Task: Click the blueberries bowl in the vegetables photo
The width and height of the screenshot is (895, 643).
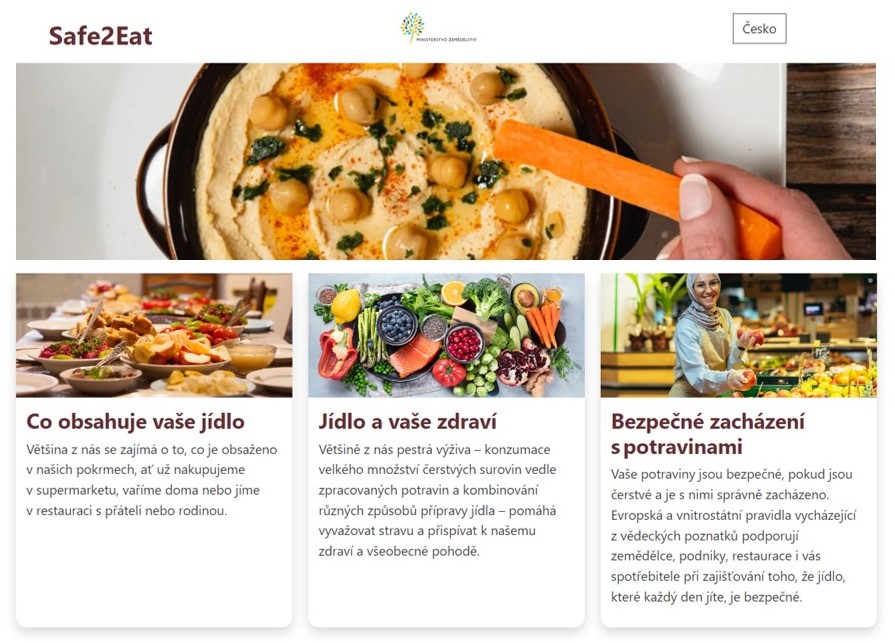Action: pyautogui.click(x=397, y=325)
